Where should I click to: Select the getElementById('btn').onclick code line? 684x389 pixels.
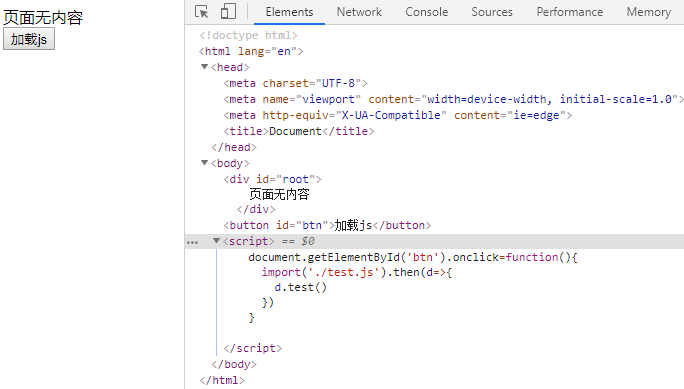pyautogui.click(x=413, y=257)
